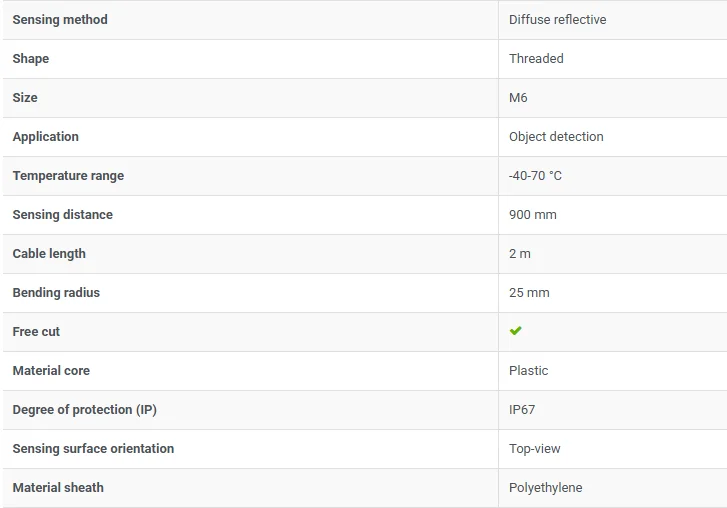Select the M6 size value
The image size is (727, 508).
[518, 97]
